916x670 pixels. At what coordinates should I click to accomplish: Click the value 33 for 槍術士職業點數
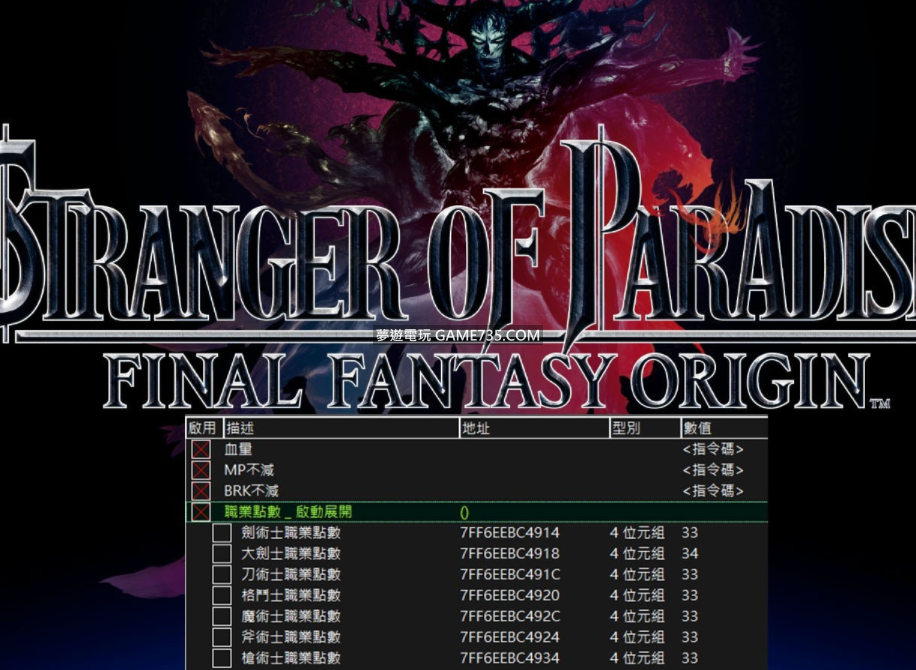690,658
